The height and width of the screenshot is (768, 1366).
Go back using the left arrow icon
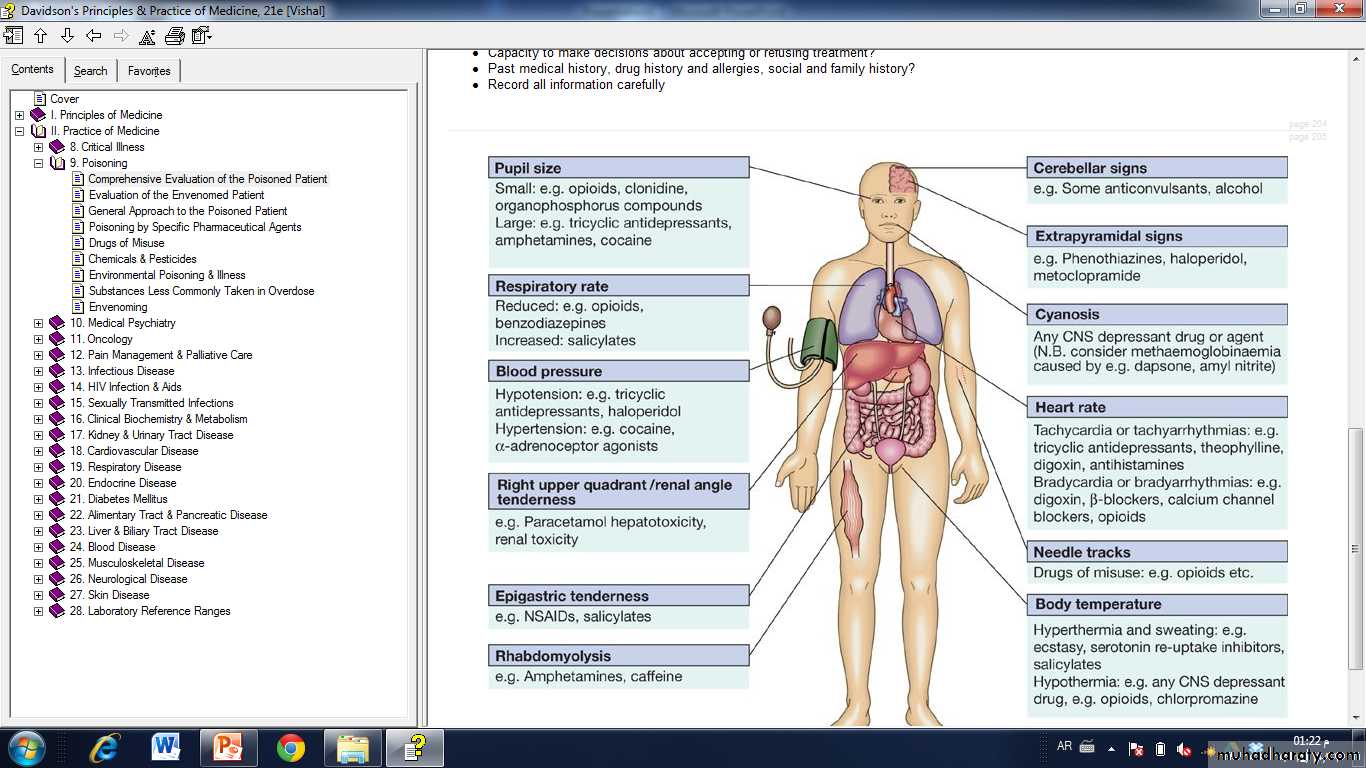click(94, 36)
